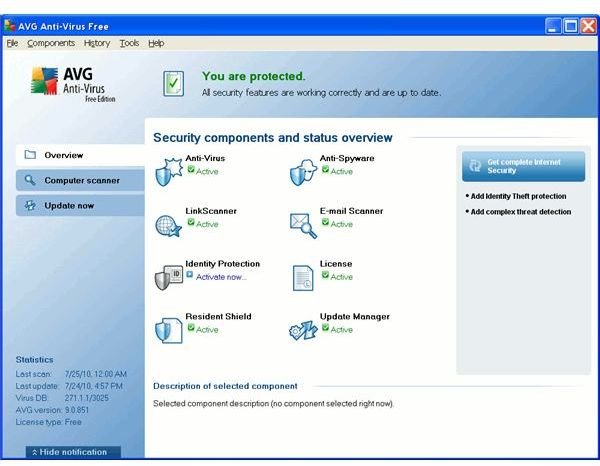Click the Identity Protection blue arrow icon
600x466 pixels.
(x=190, y=275)
